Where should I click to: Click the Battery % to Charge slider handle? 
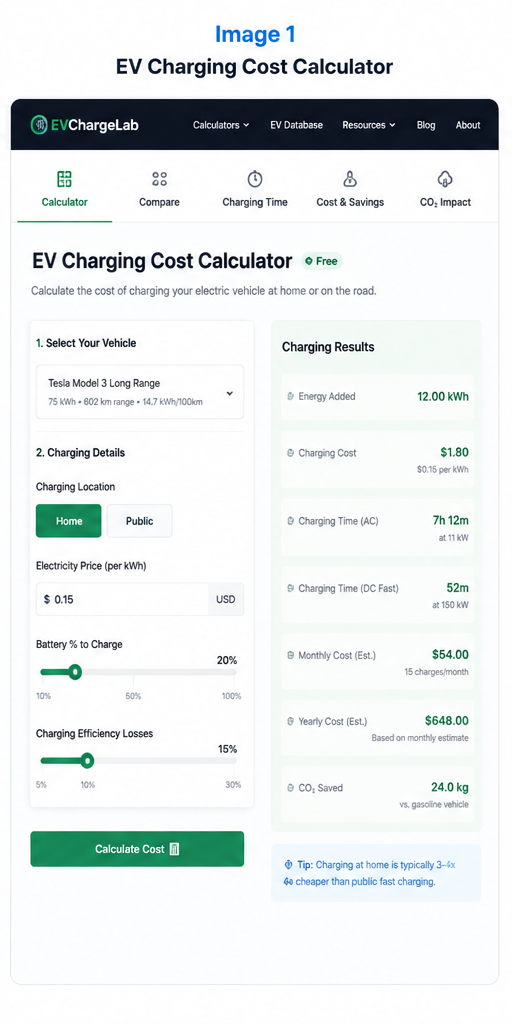click(x=75, y=671)
